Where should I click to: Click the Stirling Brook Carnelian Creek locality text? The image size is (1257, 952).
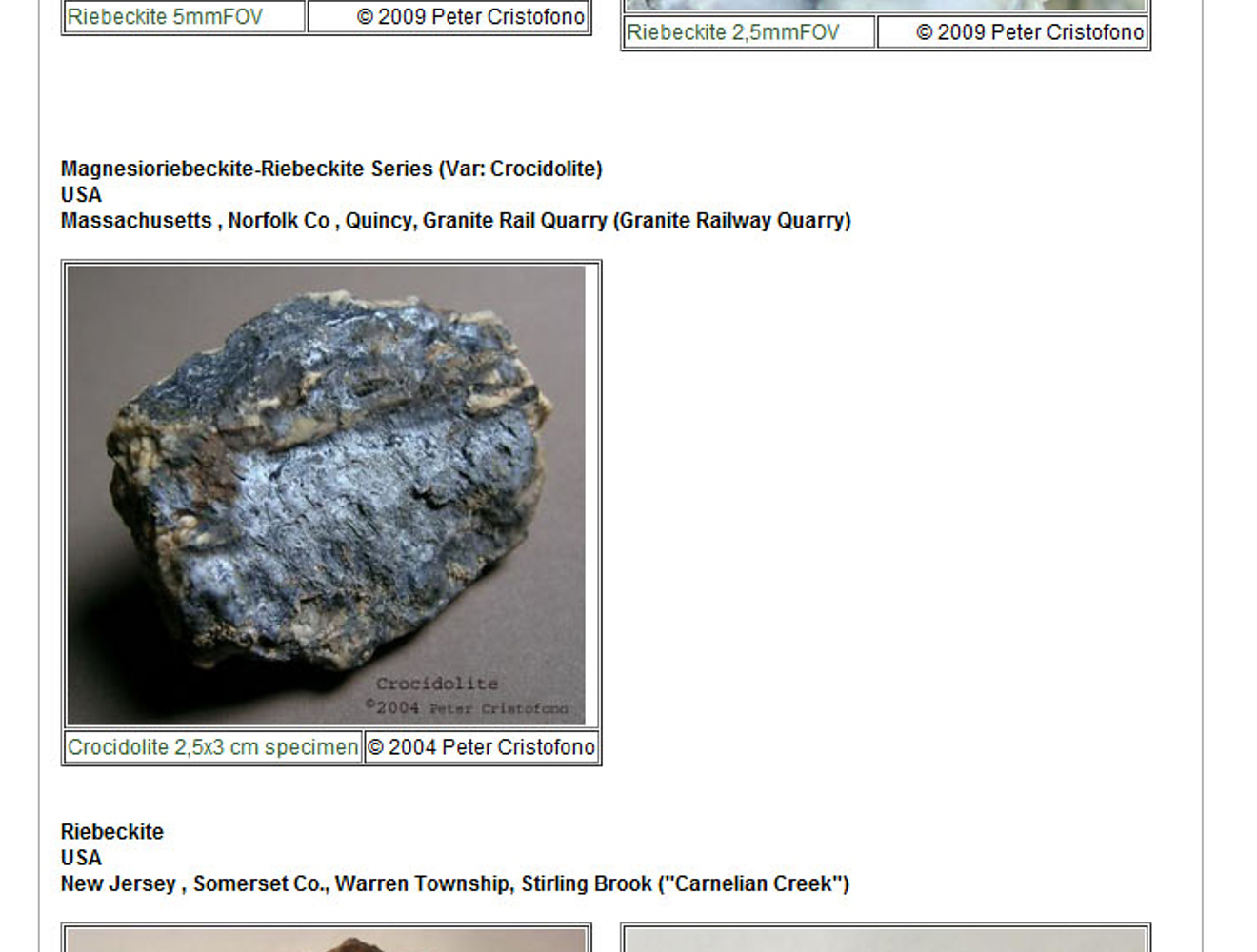coord(455,883)
